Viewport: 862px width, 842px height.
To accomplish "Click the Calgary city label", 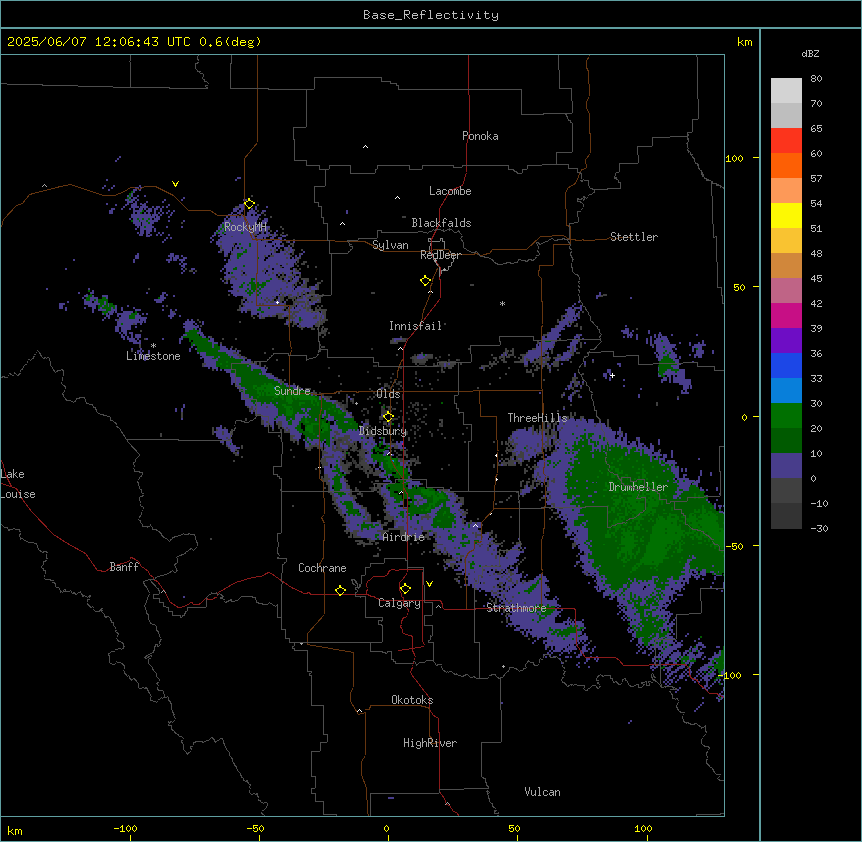I will click(400, 603).
